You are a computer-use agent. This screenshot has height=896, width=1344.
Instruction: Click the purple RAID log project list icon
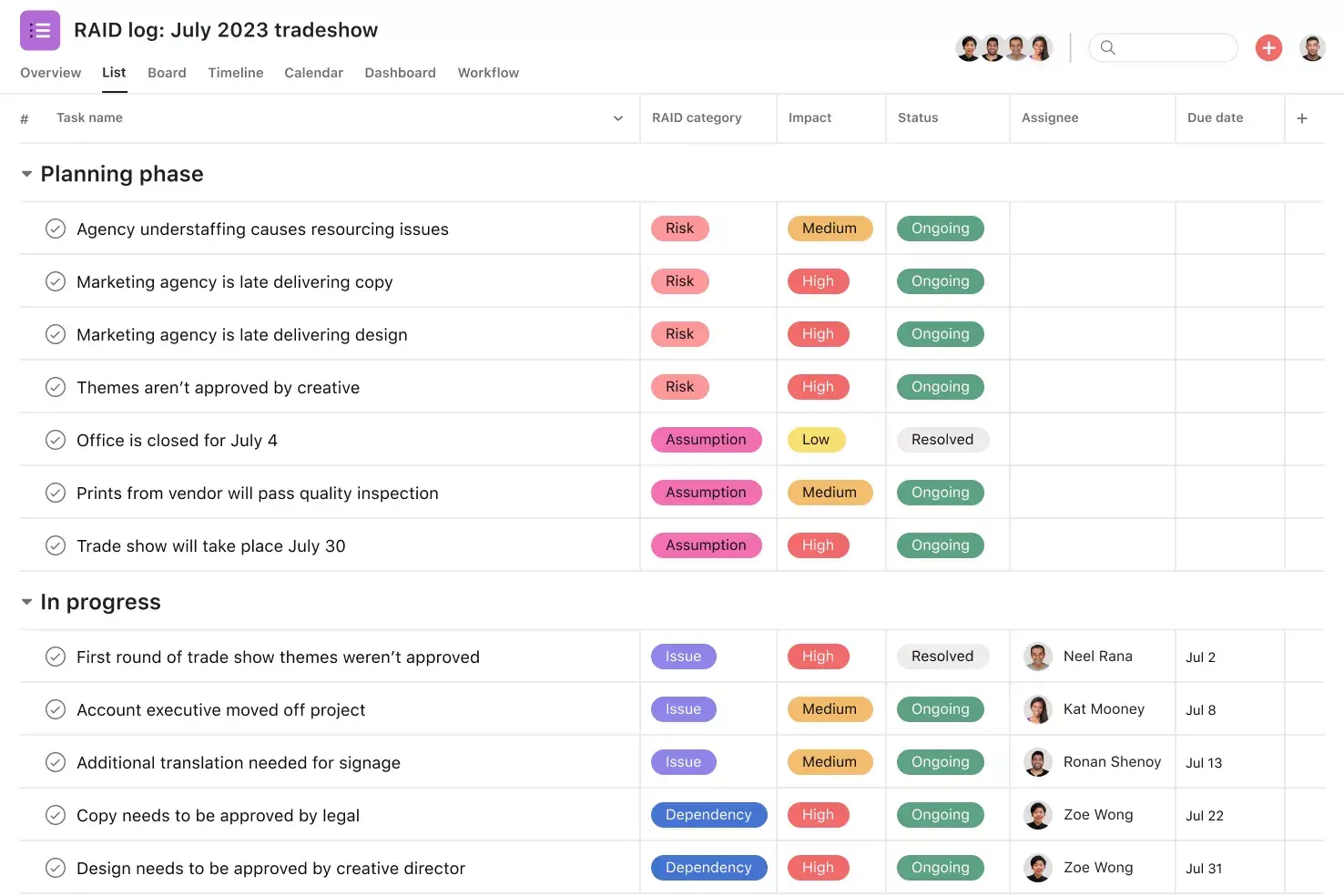coord(40,30)
